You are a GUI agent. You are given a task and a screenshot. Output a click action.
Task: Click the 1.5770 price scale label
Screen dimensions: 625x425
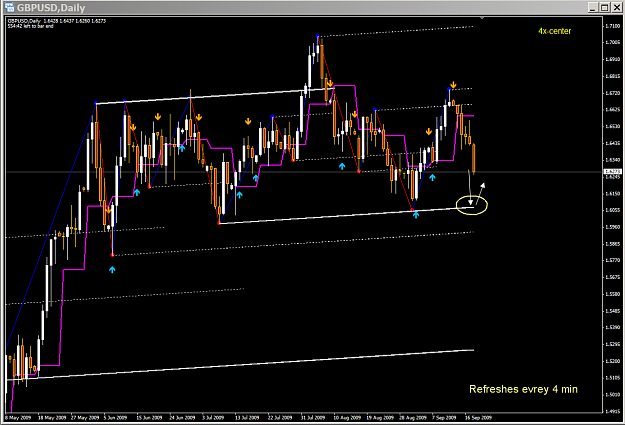coord(613,260)
